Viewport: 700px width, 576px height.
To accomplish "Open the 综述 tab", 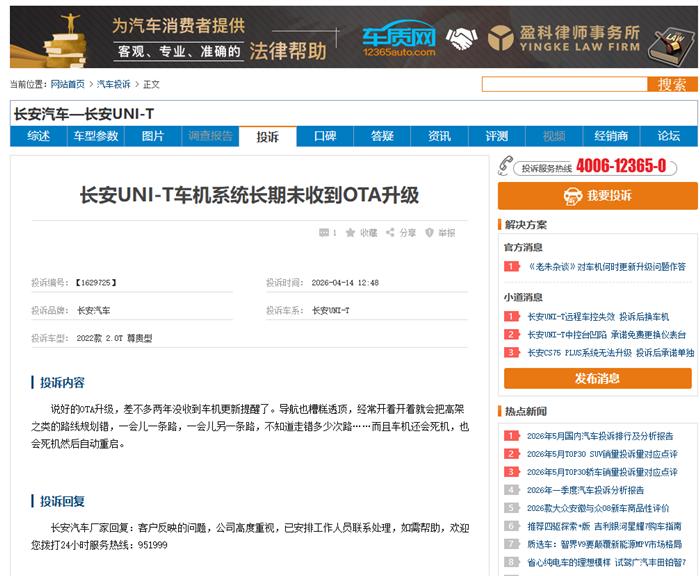I will (38, 136).
